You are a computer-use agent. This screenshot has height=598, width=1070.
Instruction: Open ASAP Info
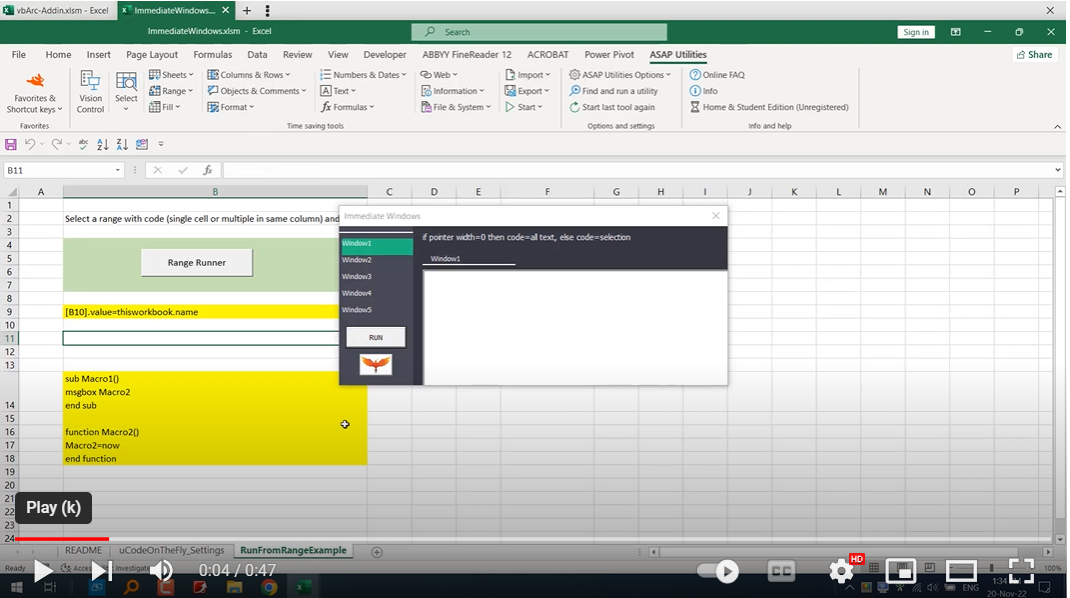704,91
